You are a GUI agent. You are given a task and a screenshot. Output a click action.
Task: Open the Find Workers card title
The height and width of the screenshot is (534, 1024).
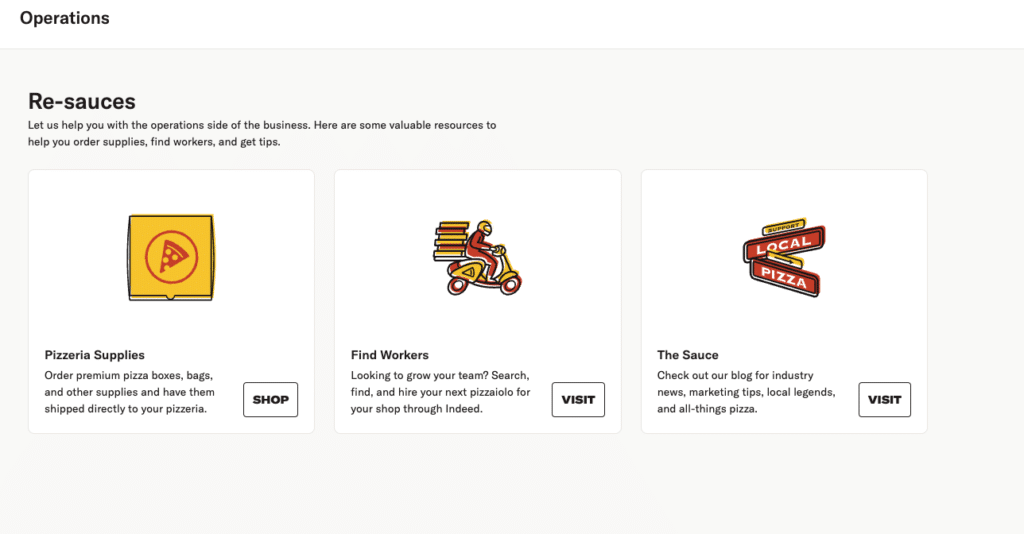(390, 355)
